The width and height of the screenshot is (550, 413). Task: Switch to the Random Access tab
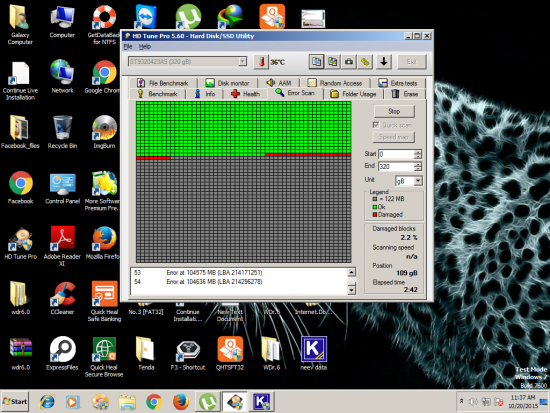coord(335,83)
